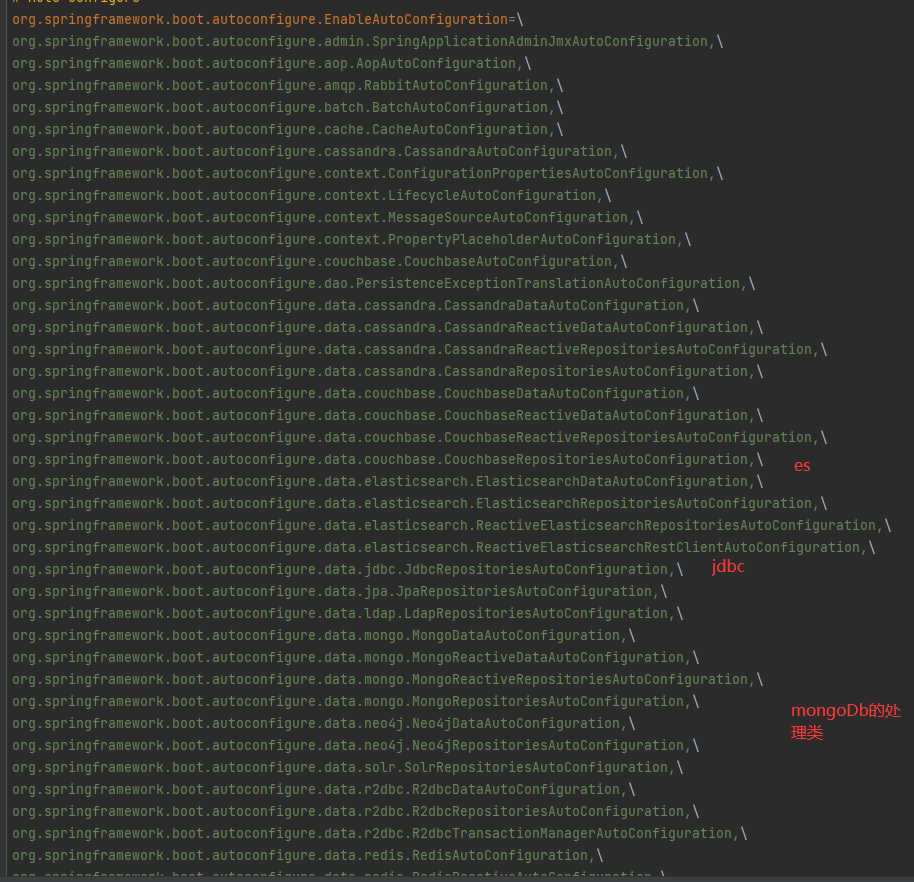Click the couchbase.CouchbaseAutoConfiguration line
This screenshot has height=882, width=914.
319,262
